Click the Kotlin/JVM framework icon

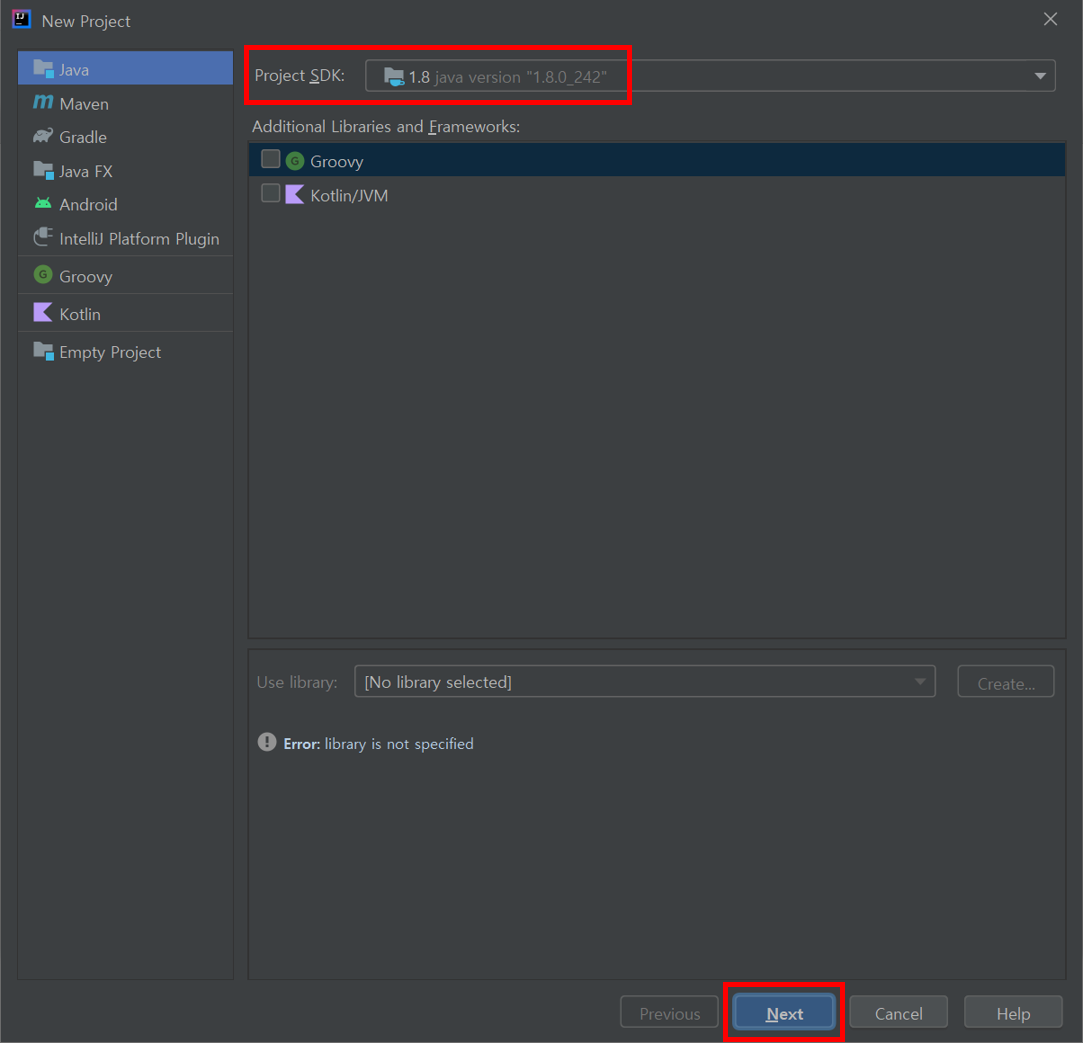[295, 195]
